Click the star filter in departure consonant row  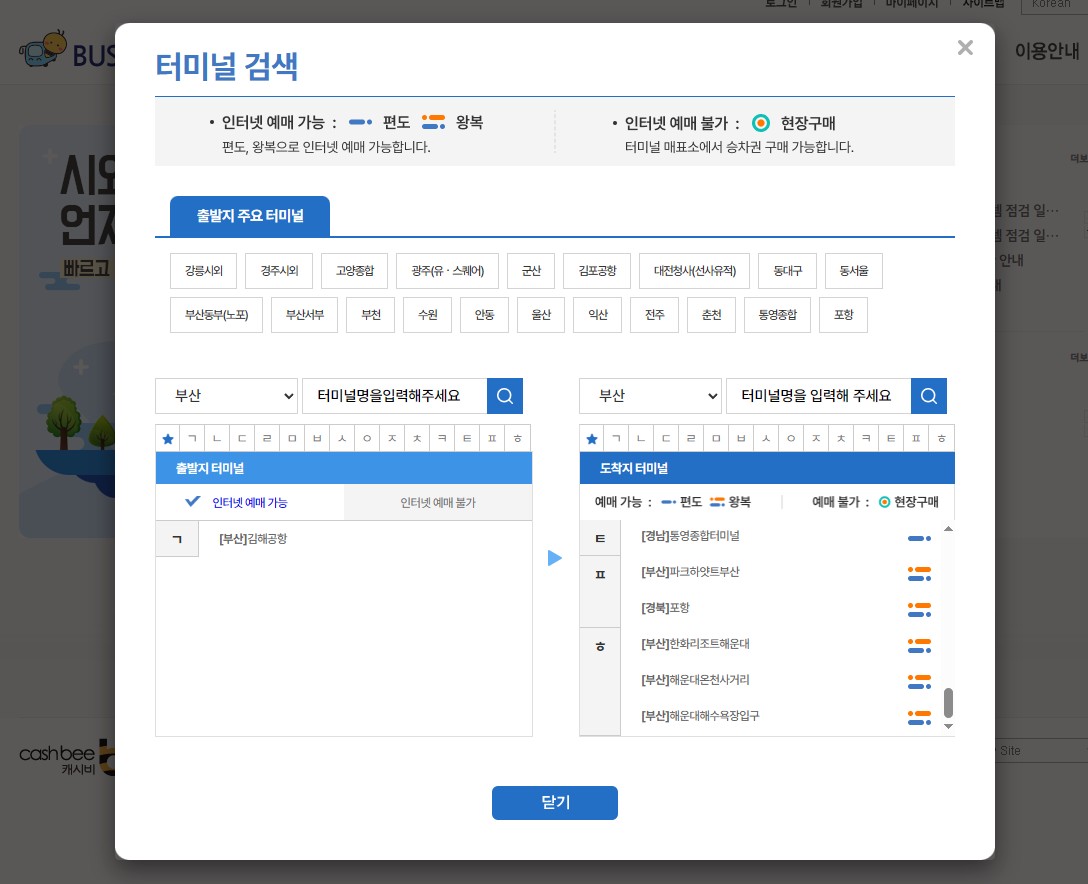tap(168, 439)
